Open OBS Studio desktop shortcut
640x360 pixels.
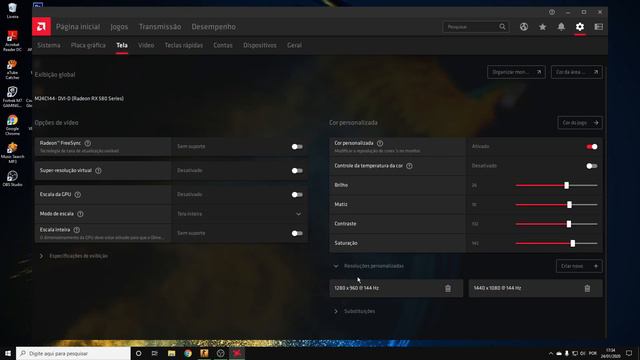pos(12,179)
